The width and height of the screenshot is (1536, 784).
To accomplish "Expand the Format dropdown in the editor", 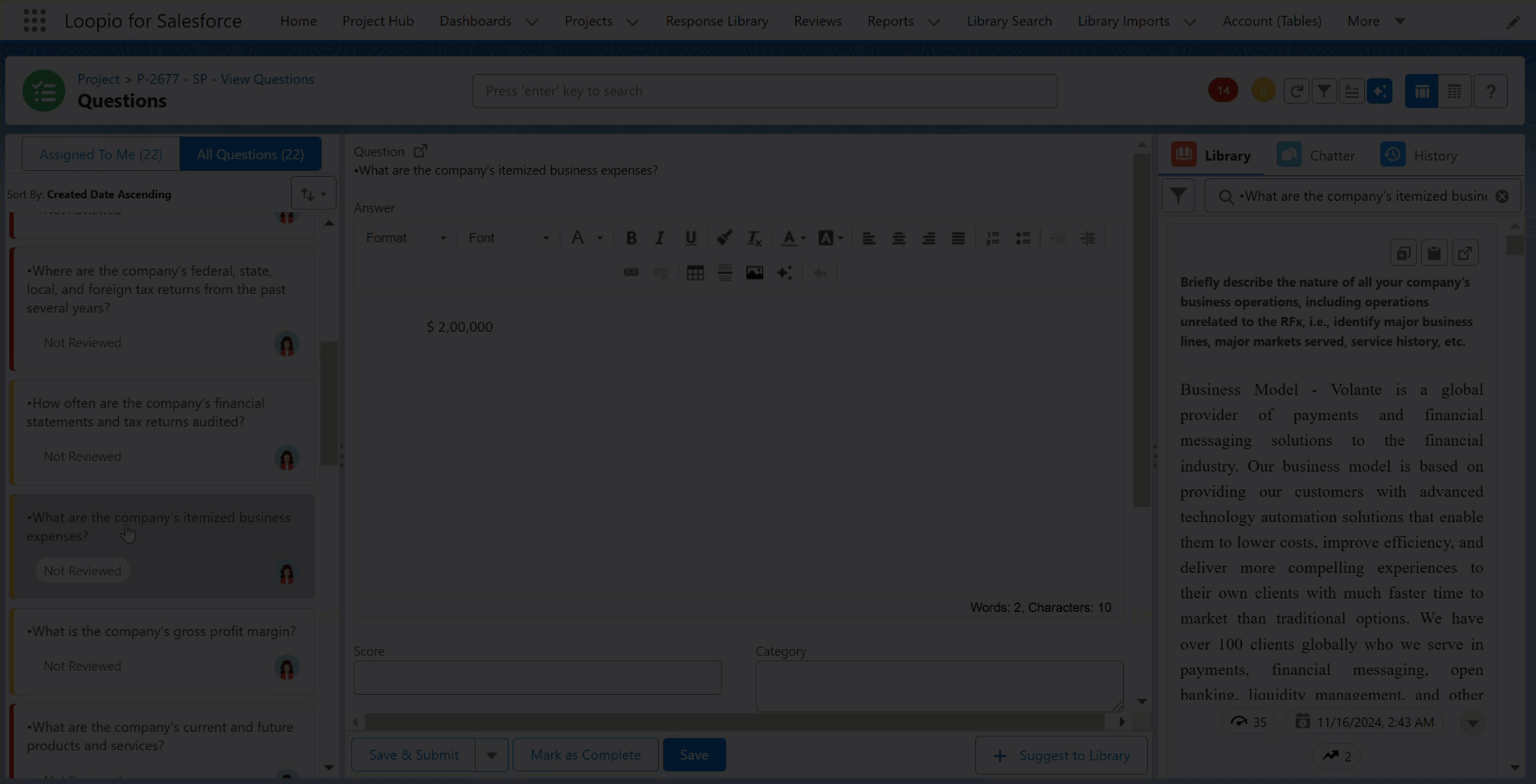I will click(406, 238).
